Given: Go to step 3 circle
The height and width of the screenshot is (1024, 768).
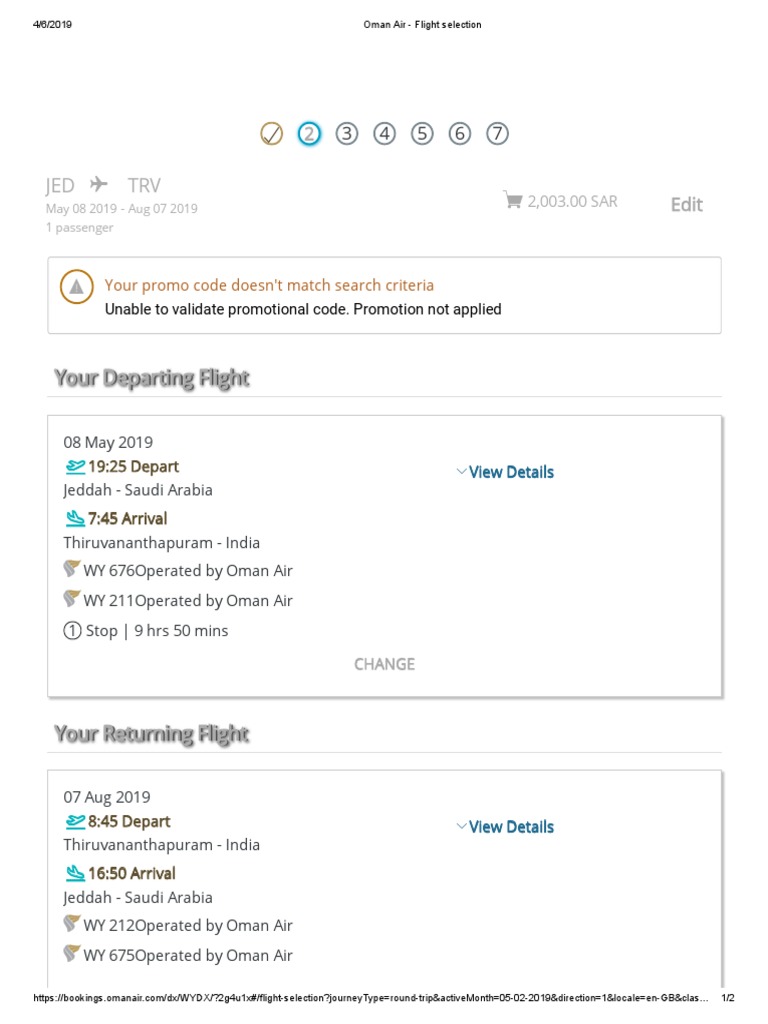Looking at the screenshot, I should click(347, 134).
